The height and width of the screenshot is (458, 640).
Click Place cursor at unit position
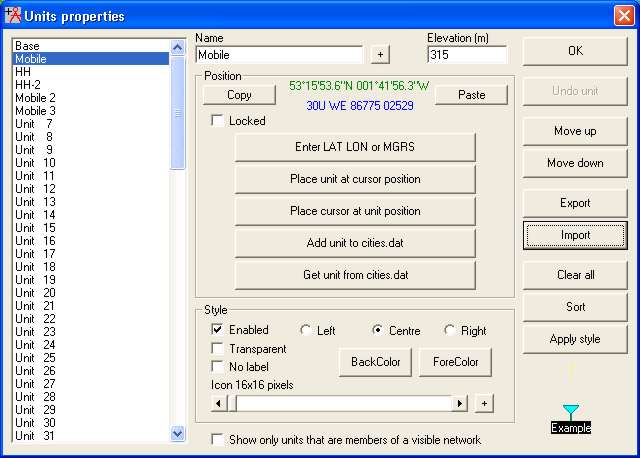[x=355, y=211]
